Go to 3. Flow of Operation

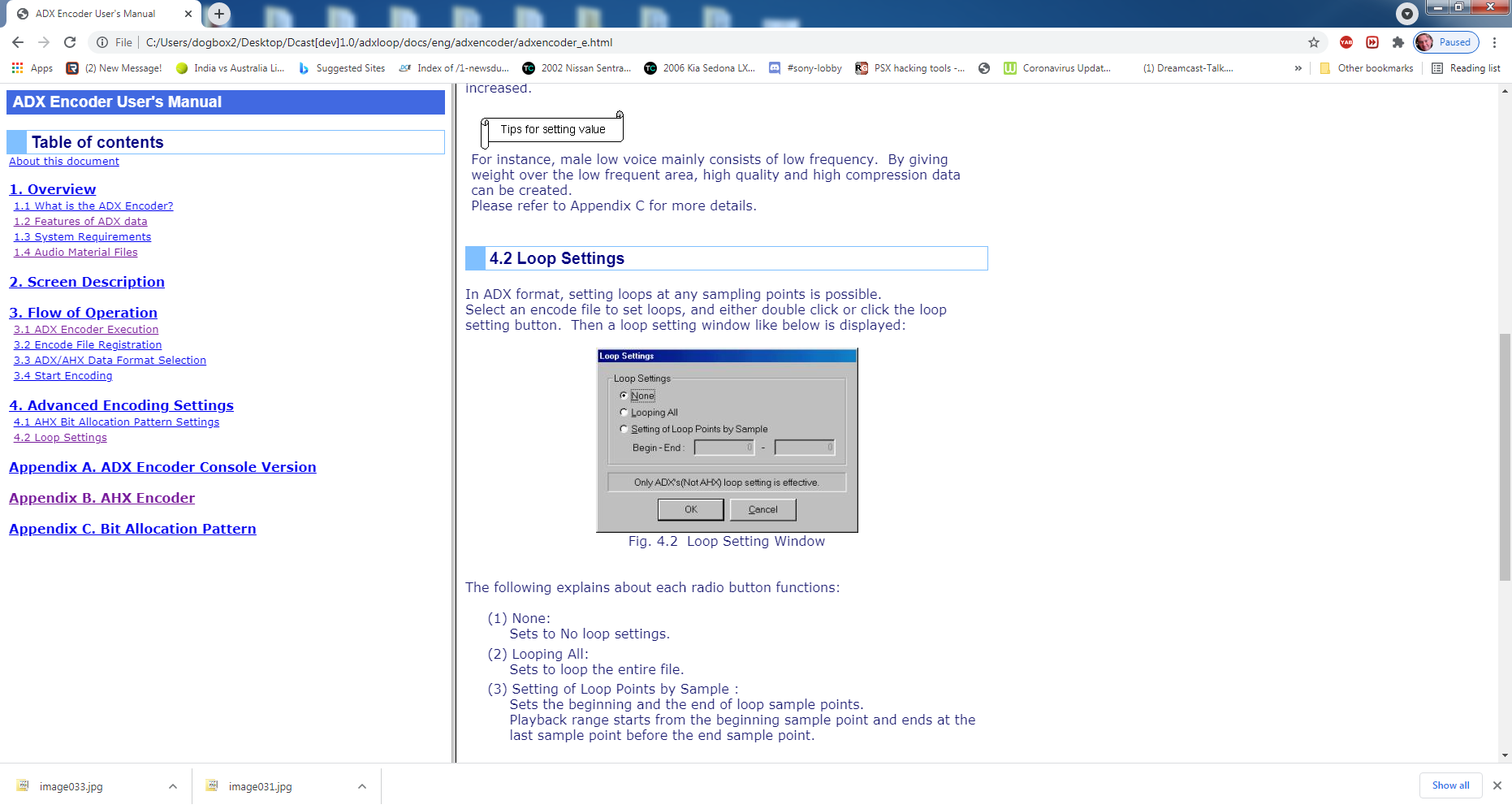[83, 313]
